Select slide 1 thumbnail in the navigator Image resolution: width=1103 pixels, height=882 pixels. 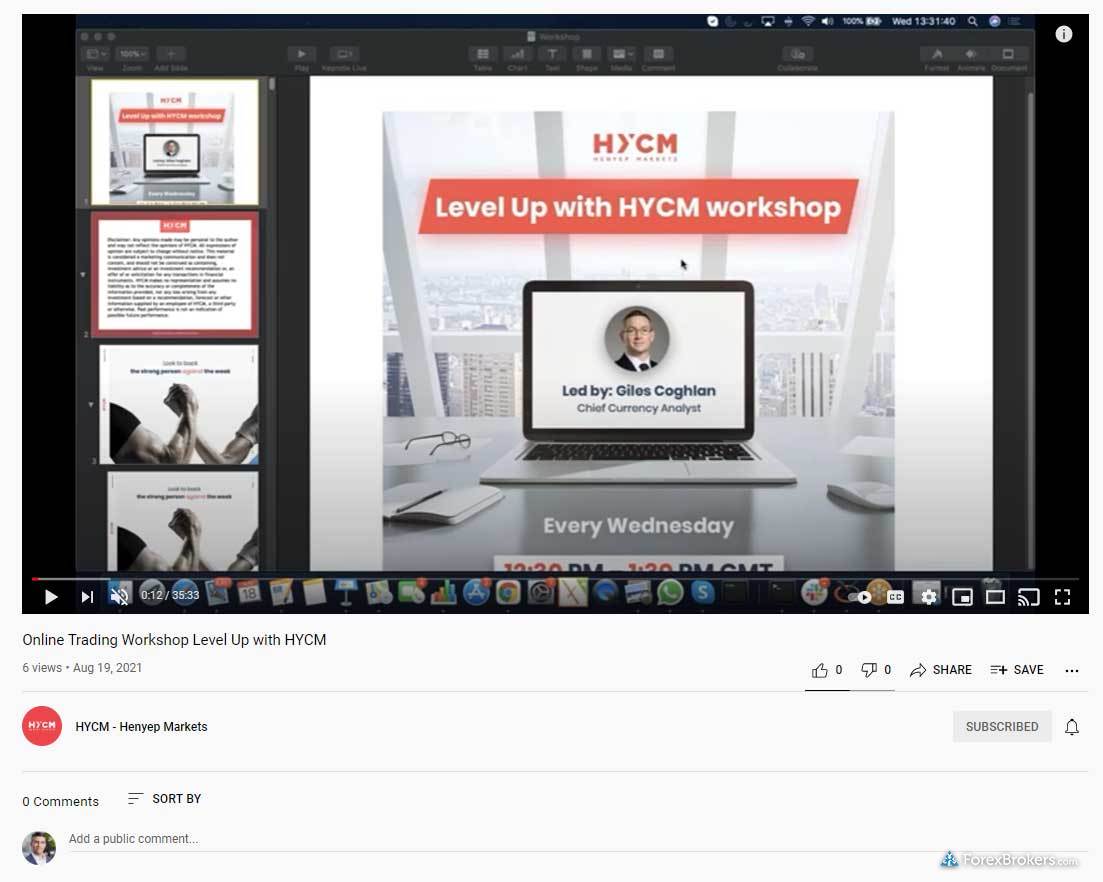(174, 142)
